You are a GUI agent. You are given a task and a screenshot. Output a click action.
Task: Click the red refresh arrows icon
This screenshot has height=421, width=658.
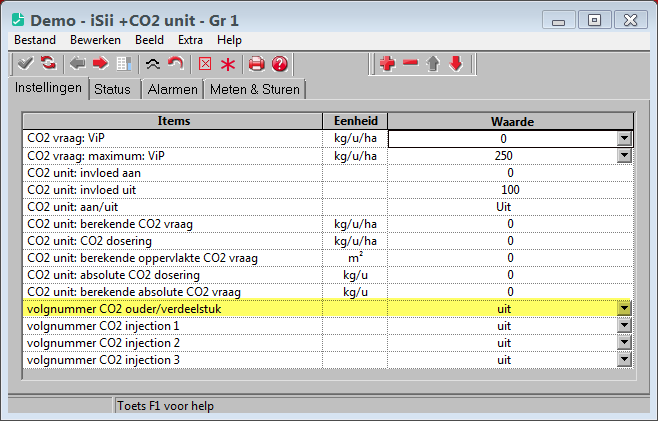(48, 63)
